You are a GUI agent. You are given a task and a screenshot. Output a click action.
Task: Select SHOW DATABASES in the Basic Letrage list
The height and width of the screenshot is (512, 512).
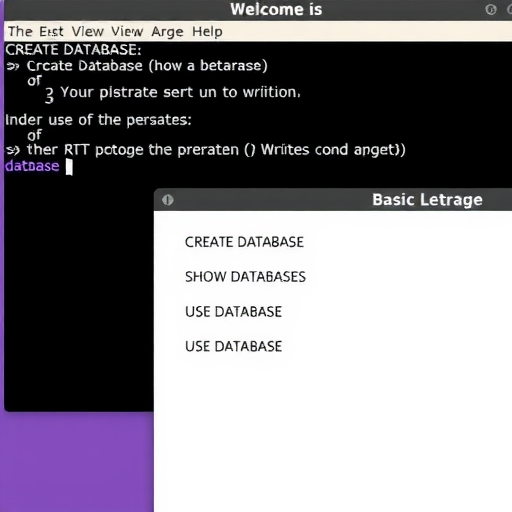[x=245, y=277]
